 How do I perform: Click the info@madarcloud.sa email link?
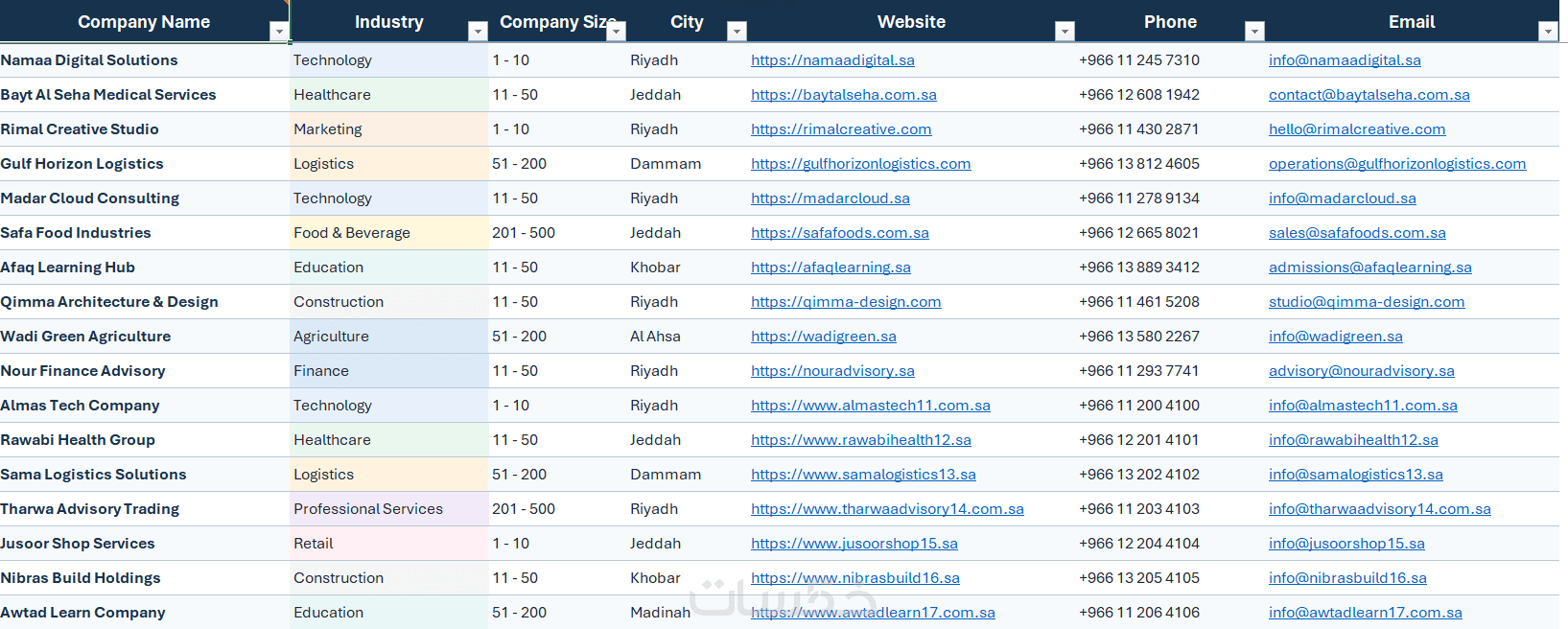coord(1343,198)
